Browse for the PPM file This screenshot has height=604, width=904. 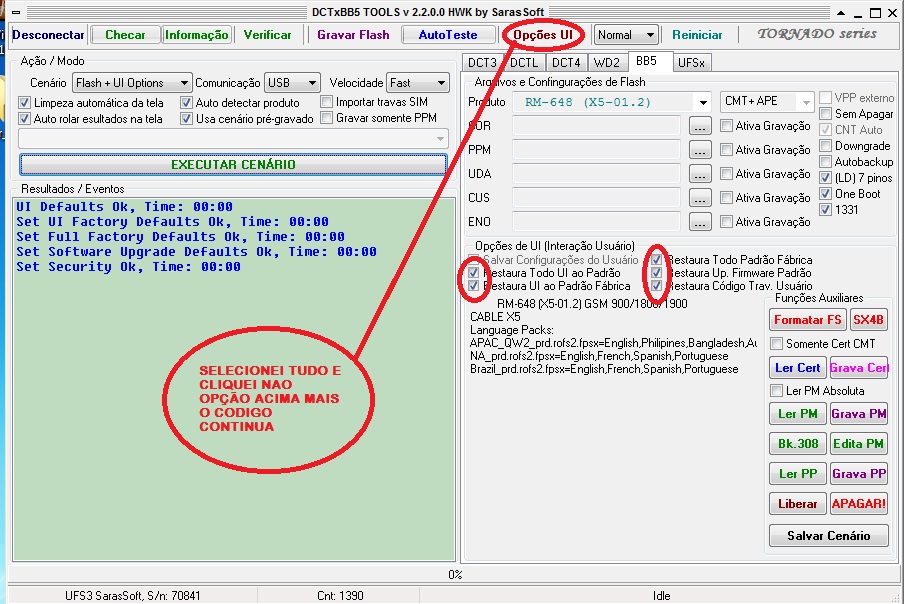(700, 150)
